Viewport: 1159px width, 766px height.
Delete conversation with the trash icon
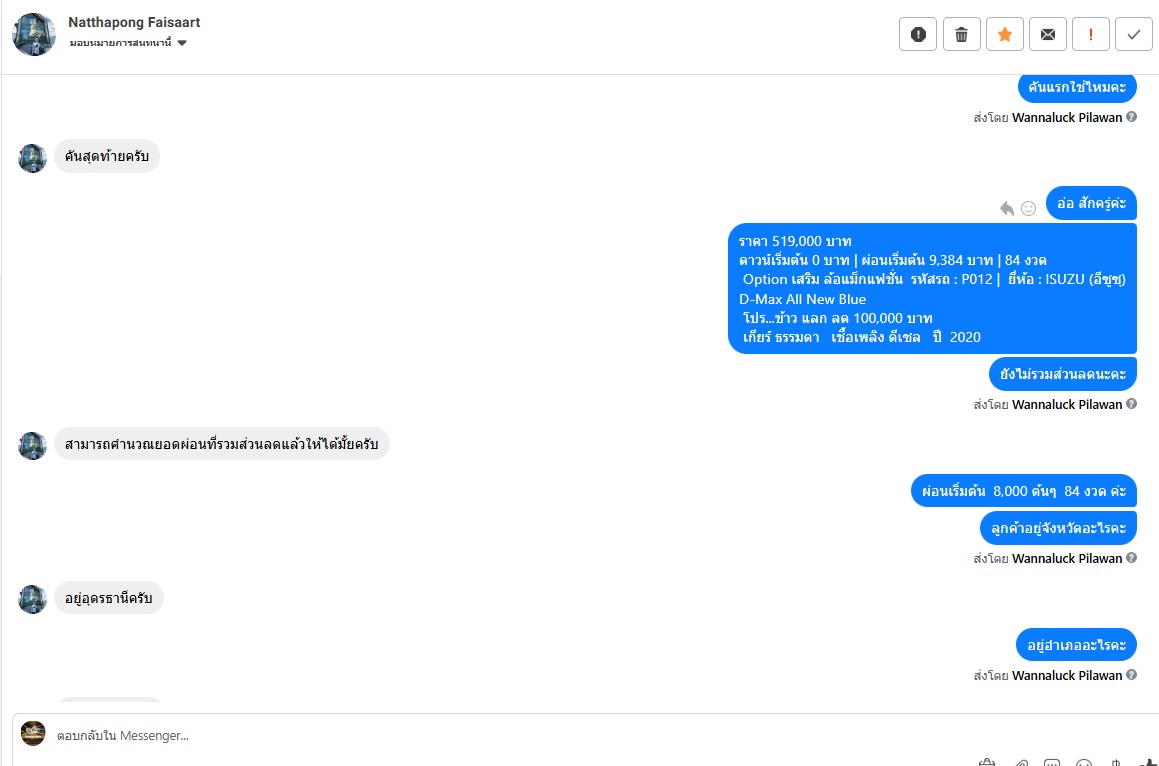[x=961, y=34]
